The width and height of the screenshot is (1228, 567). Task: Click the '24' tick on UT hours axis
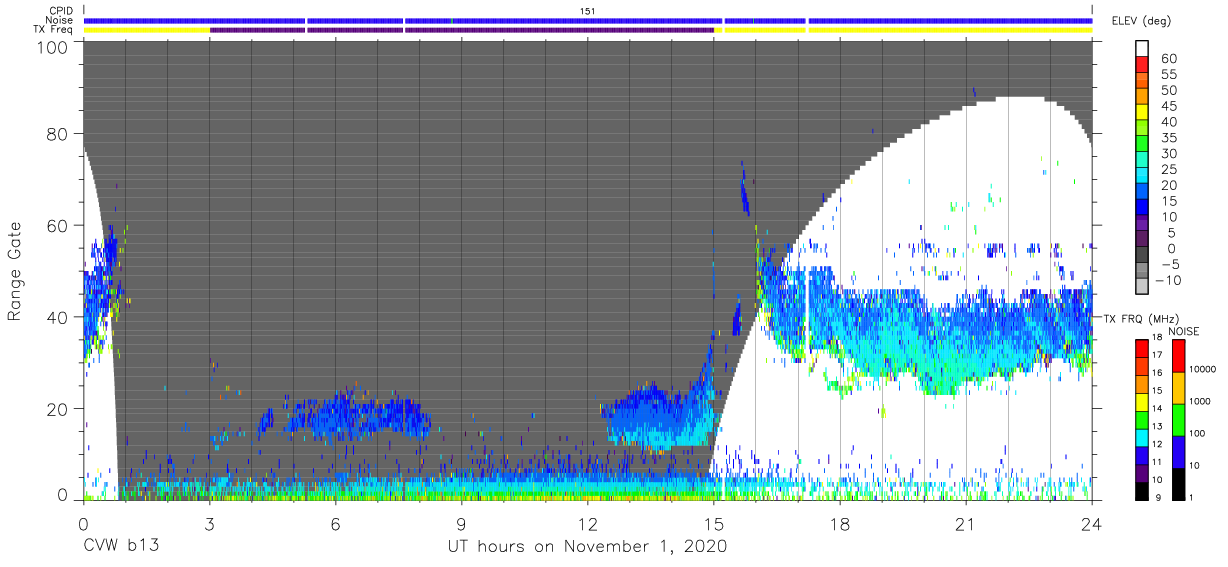pyautogui.click(x=1092, y=524)
